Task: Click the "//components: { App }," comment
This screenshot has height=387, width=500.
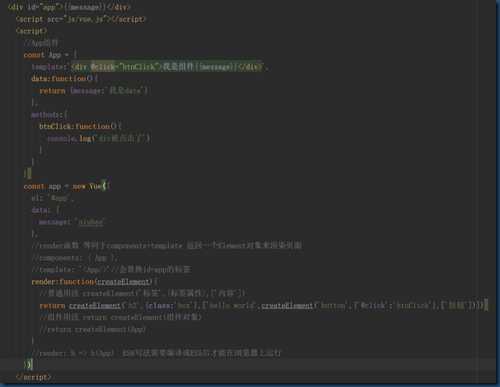Action: pyautogui.click(x=75, y=258)
